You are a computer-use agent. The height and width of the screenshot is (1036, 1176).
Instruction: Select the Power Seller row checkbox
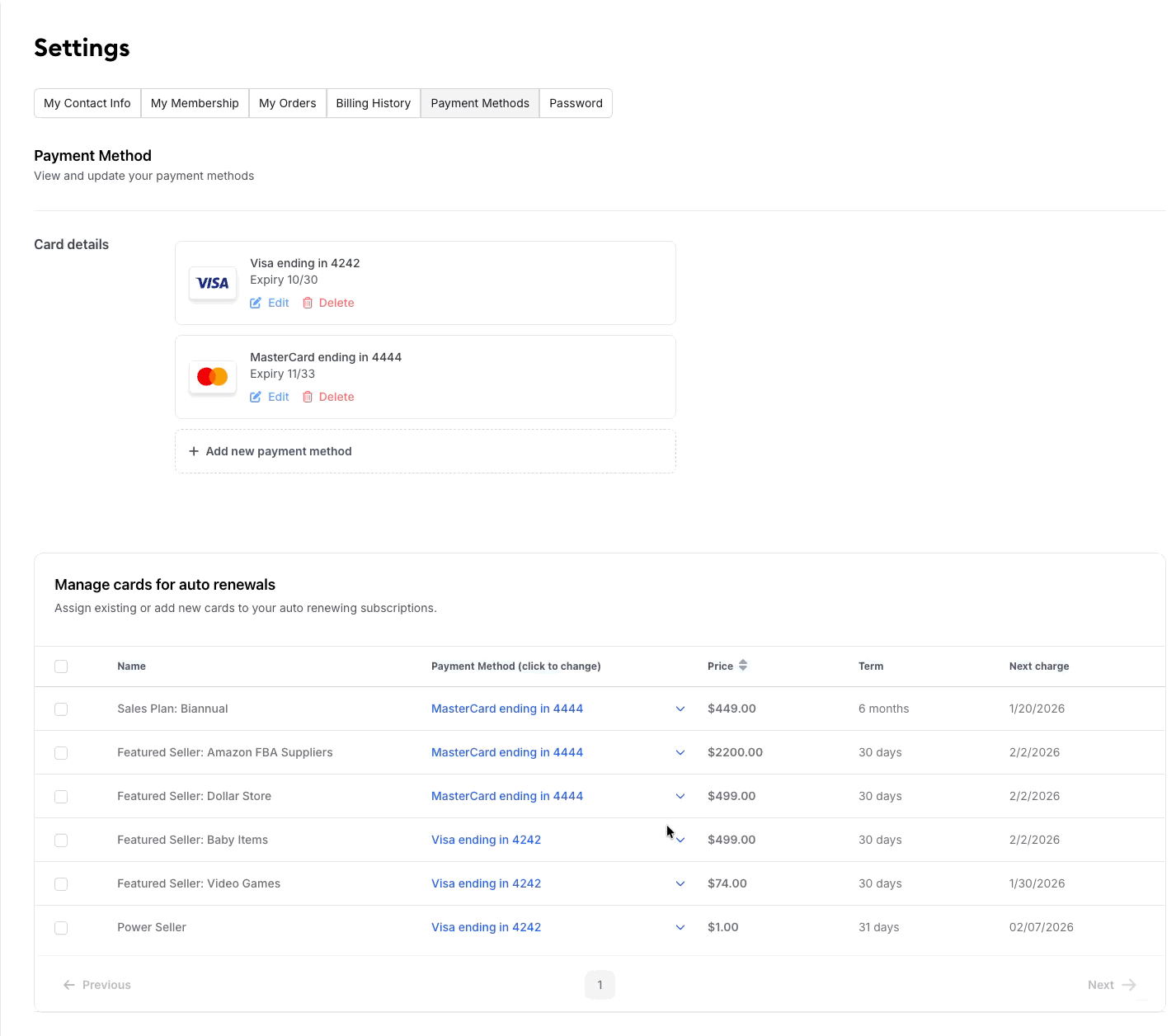point(61,928)
